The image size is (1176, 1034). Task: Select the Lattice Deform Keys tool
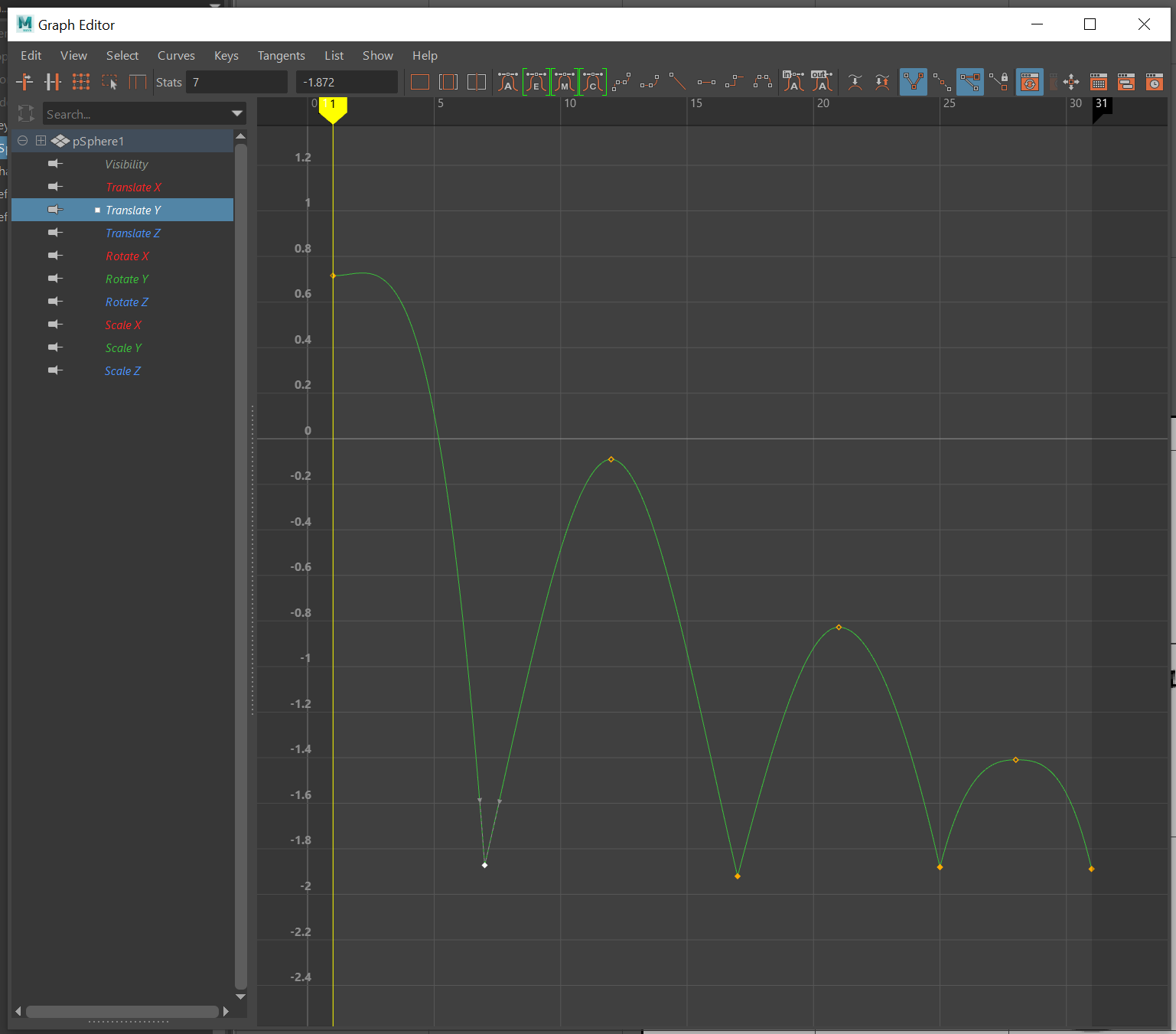pyautogui.click(x=81, y=82)
